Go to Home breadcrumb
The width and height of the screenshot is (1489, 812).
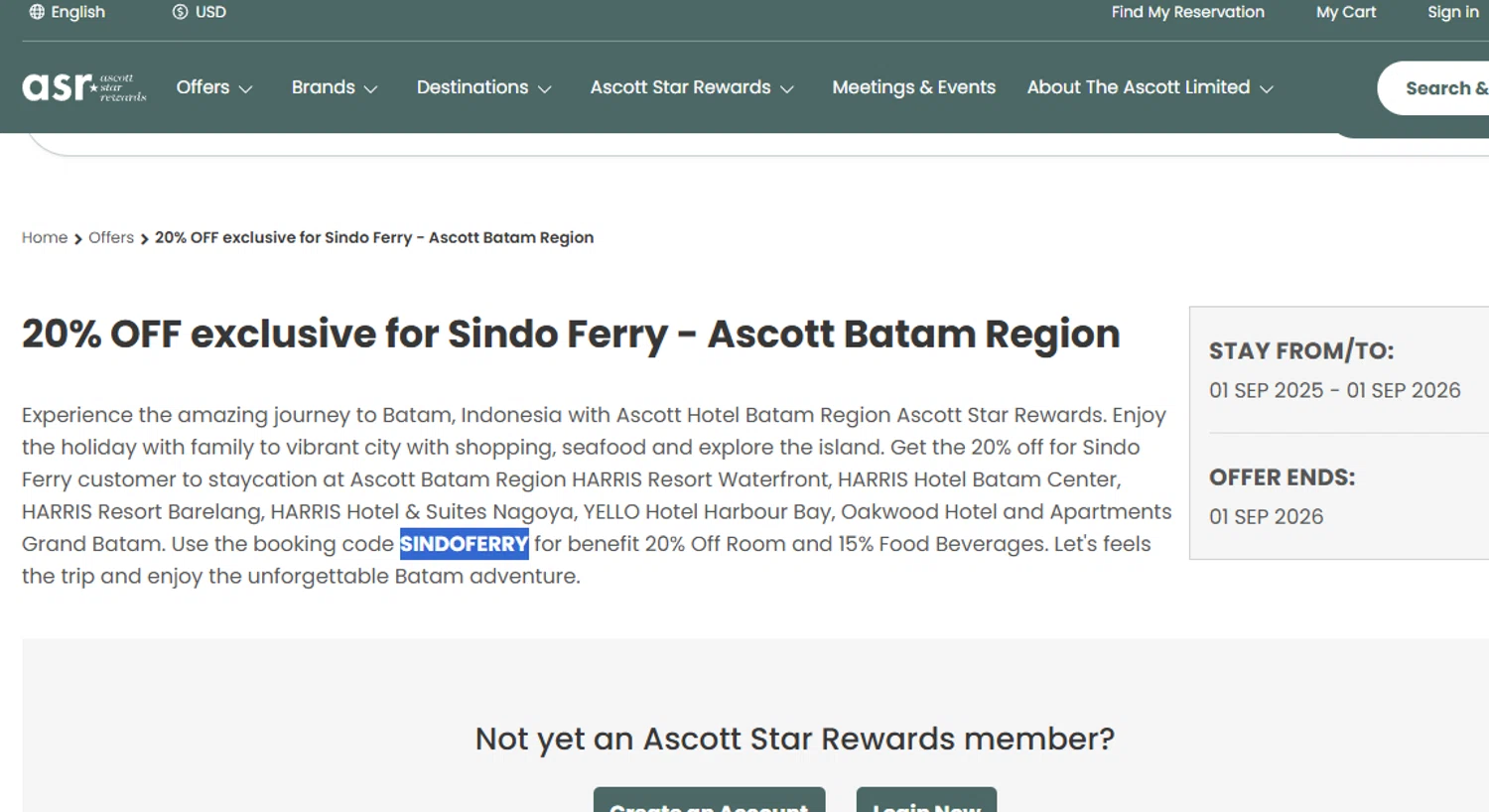coord(45,237)
